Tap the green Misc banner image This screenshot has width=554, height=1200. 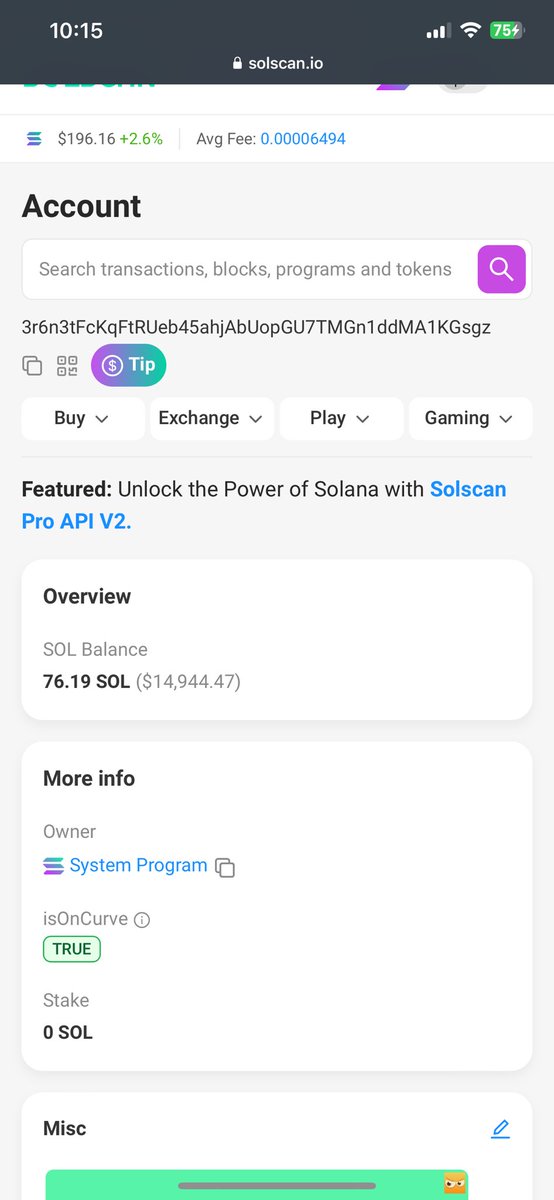(x=257, y=1185)
